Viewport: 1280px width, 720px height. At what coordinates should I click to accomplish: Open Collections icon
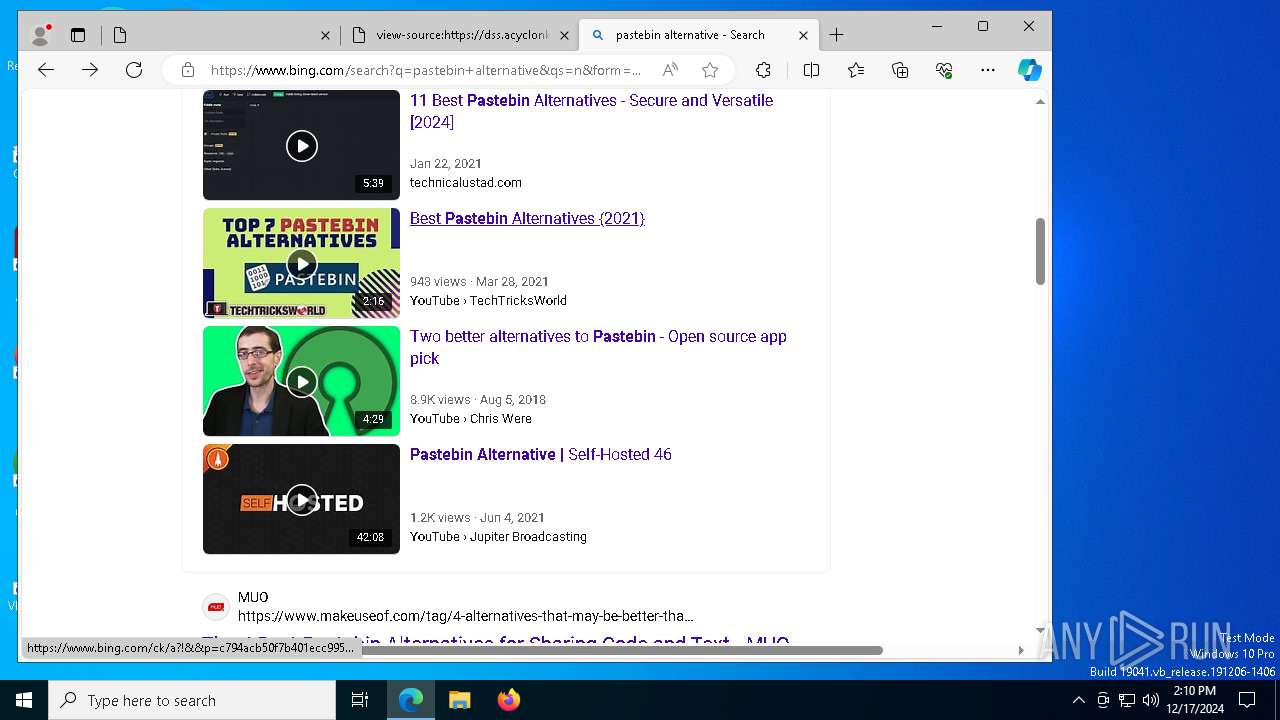900,70
